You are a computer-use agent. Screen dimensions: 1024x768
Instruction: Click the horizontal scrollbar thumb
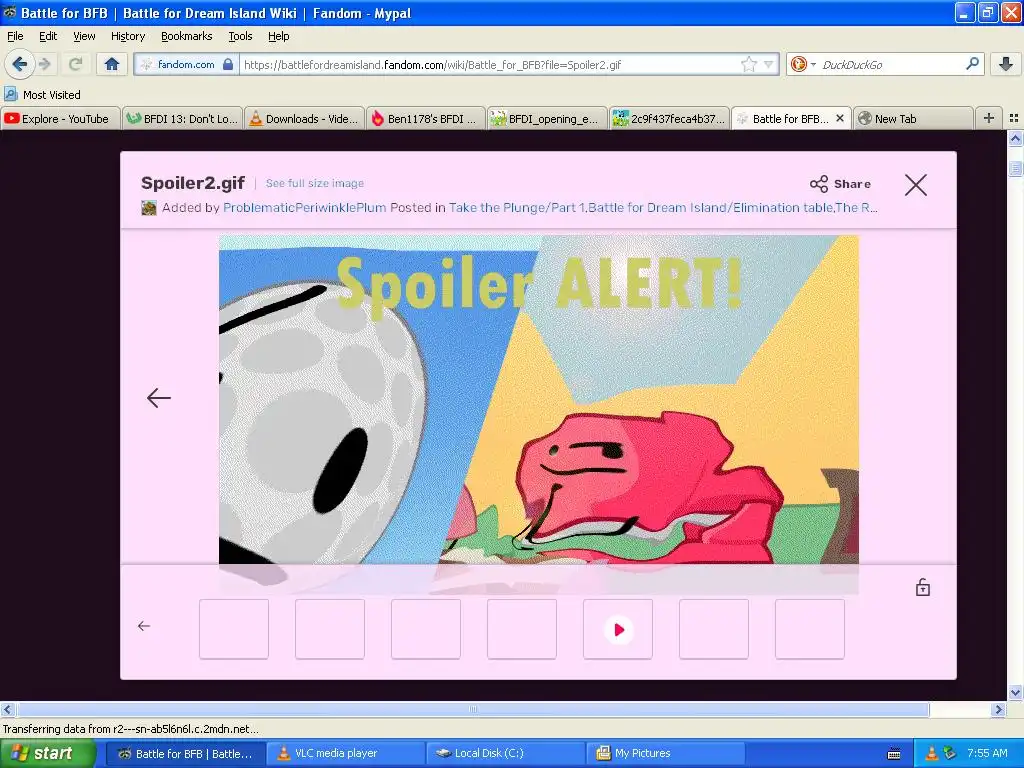tap(473, 709)
